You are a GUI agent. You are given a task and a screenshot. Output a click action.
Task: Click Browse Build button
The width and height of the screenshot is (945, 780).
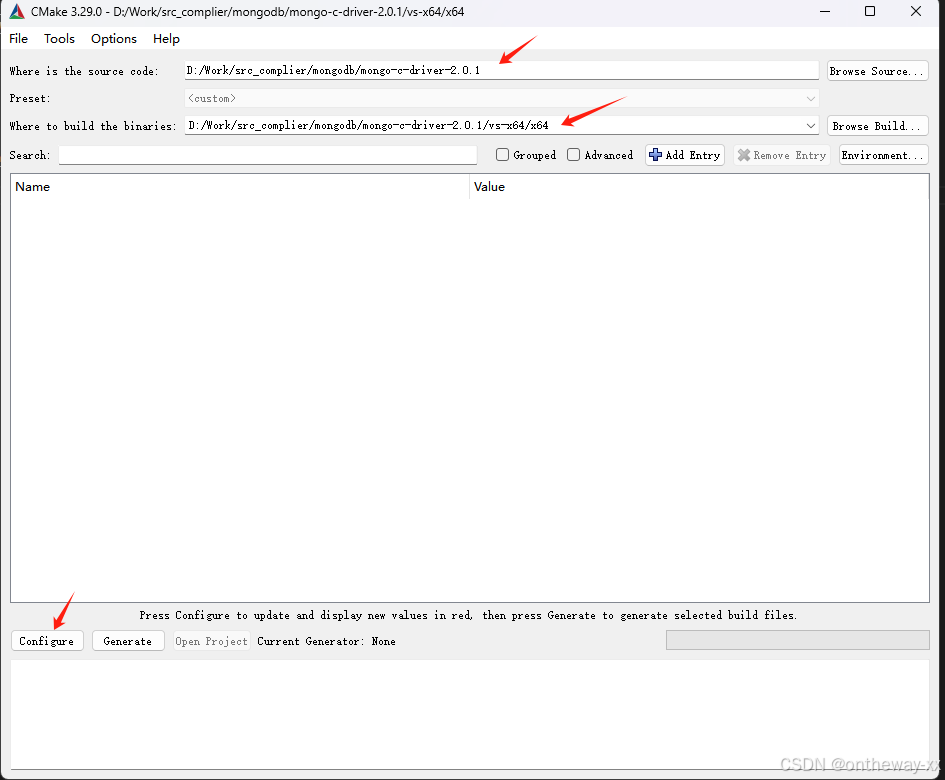coord(878,126)
